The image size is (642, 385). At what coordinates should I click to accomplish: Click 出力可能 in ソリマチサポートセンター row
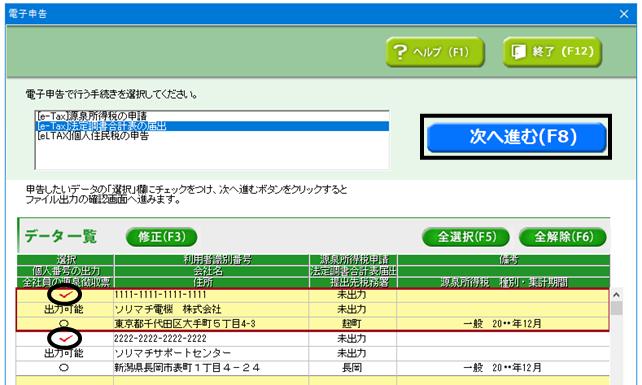pyautogui.click(x=64, y=353)
